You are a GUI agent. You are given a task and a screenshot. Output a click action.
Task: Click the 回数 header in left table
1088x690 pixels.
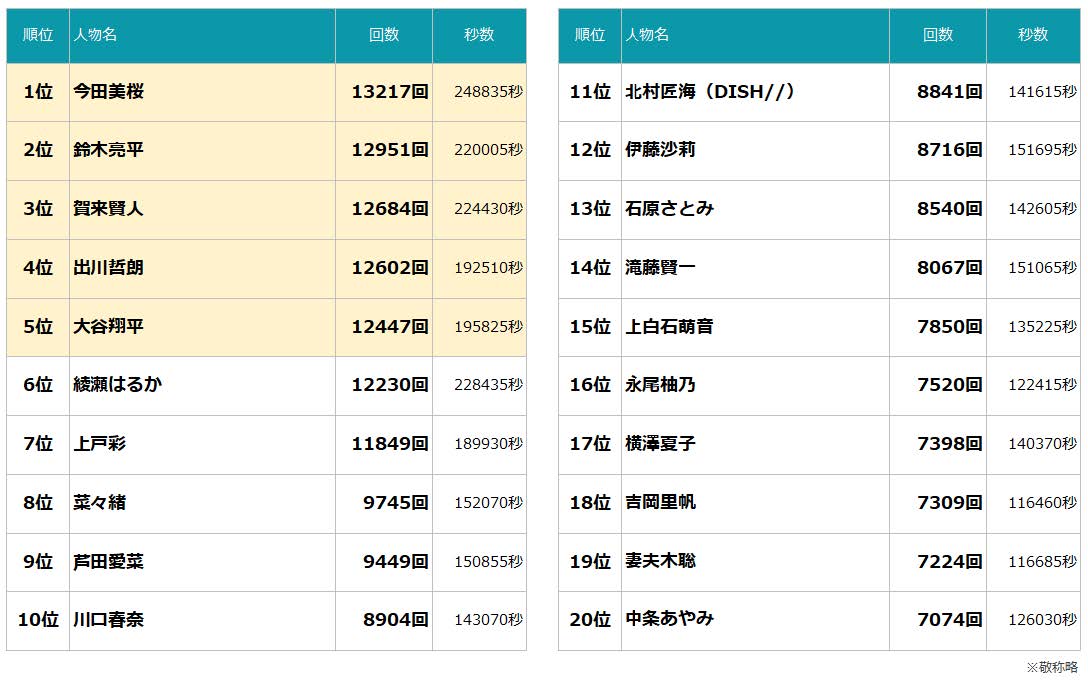pyautogui.click(x=384, y=35)
